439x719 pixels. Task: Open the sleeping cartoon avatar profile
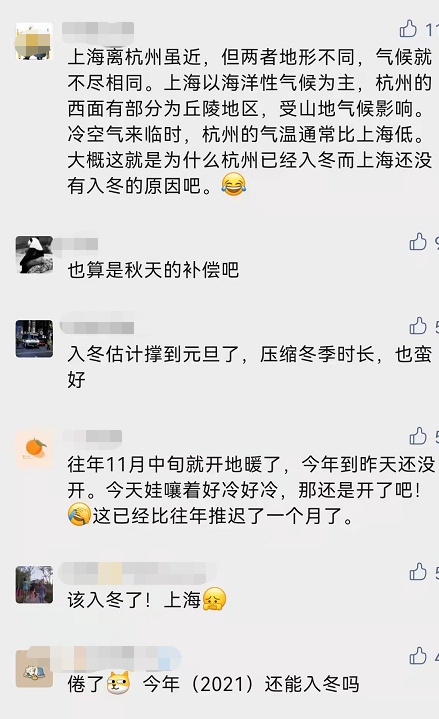click(34, 669)
